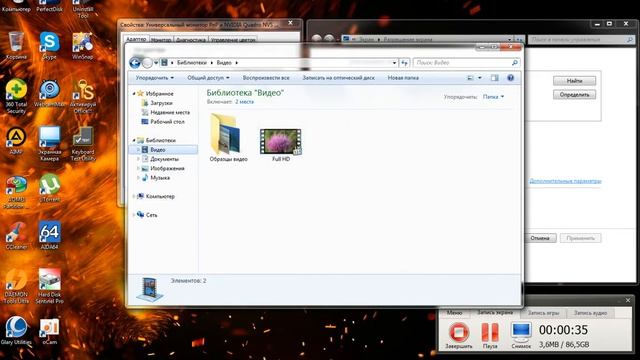Stop recording with the Завершить button
640x360 pixels.
click(x=458, y=335)
